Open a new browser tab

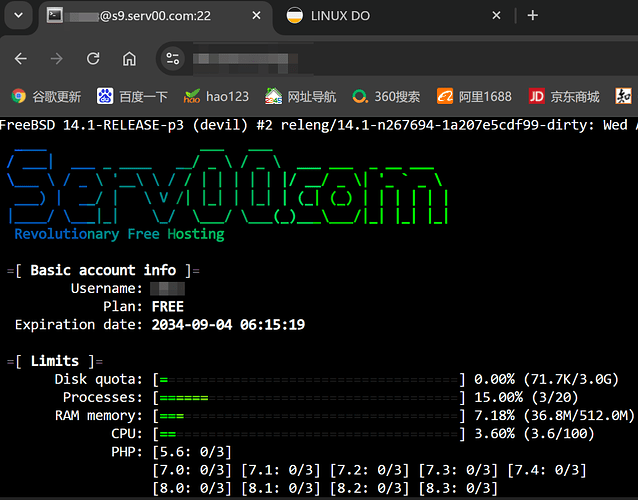pyautogui.click(x=532, y=16)
